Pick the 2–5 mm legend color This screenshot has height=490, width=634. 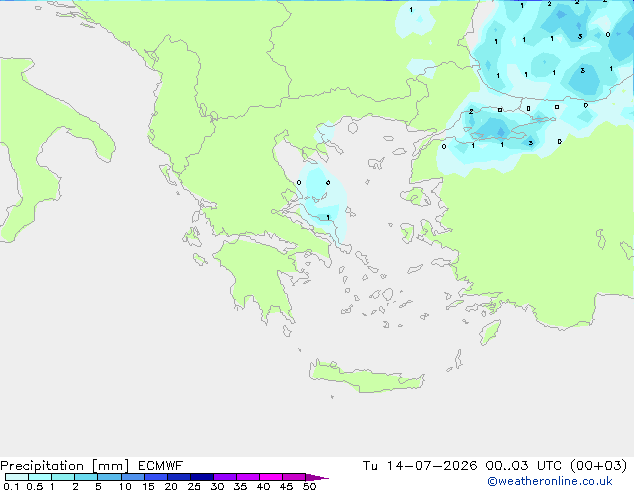click(86, 477)
